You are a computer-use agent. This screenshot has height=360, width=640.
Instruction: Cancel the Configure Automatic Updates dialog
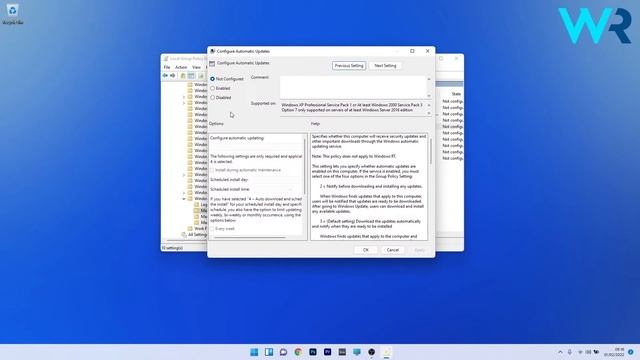393,250
